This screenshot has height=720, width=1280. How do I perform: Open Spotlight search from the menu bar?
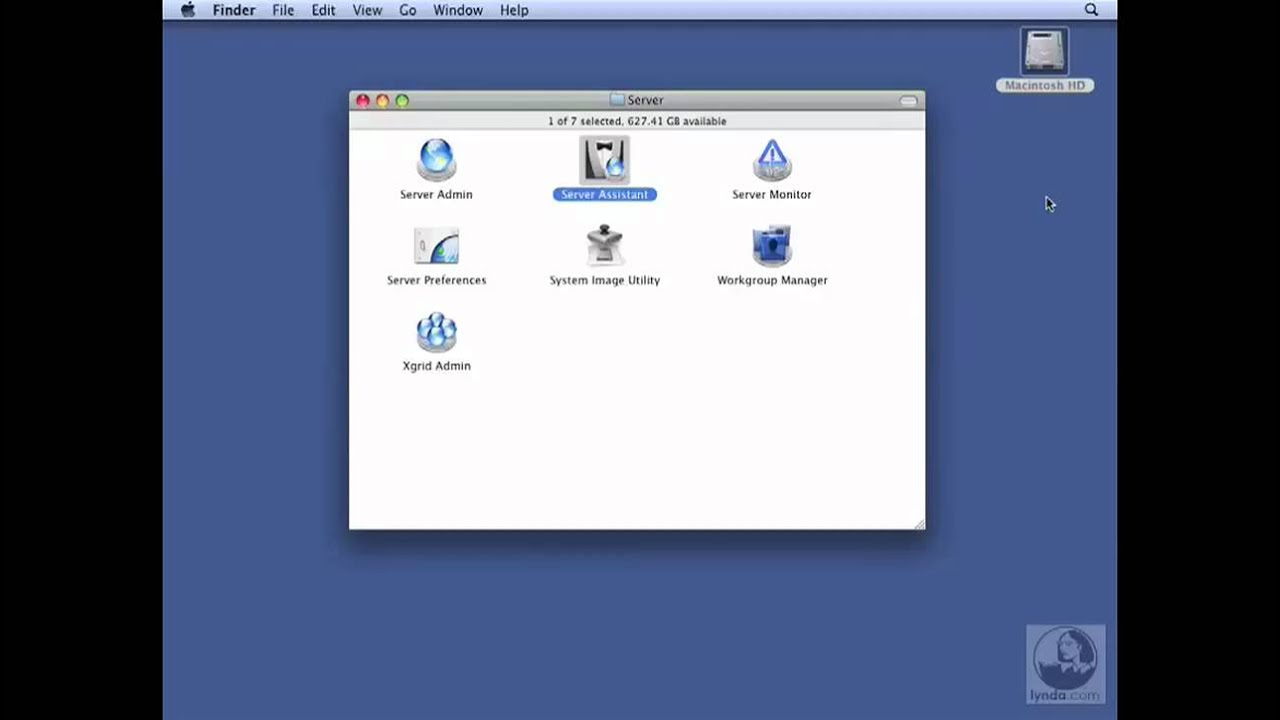click(x=1091, y=10)
